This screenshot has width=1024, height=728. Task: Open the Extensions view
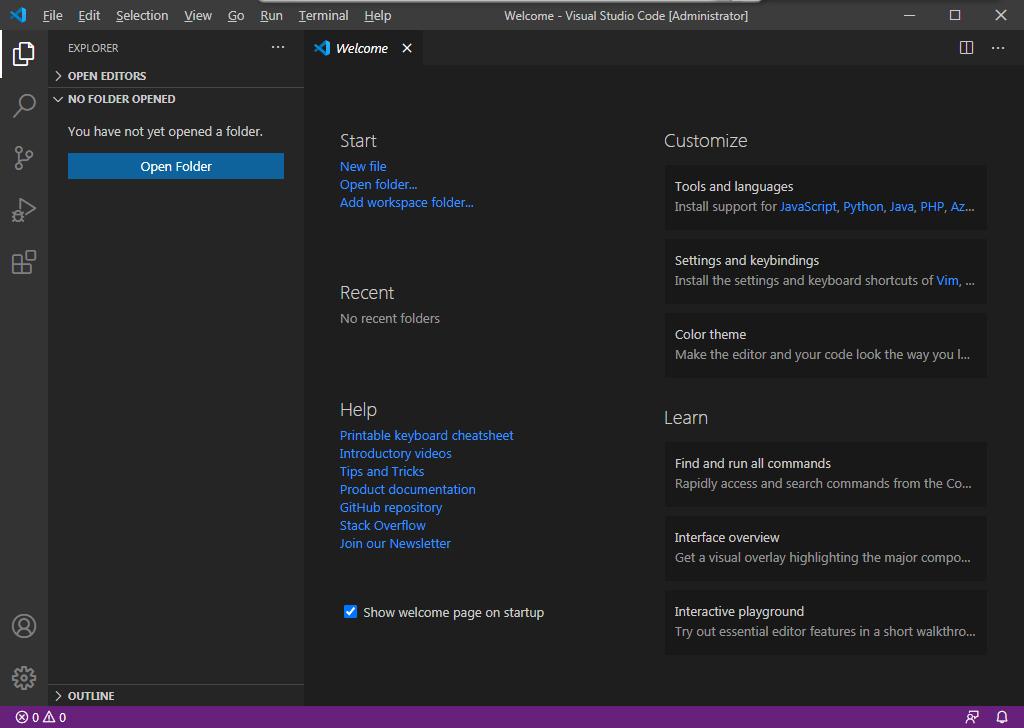tap(24, 262)
